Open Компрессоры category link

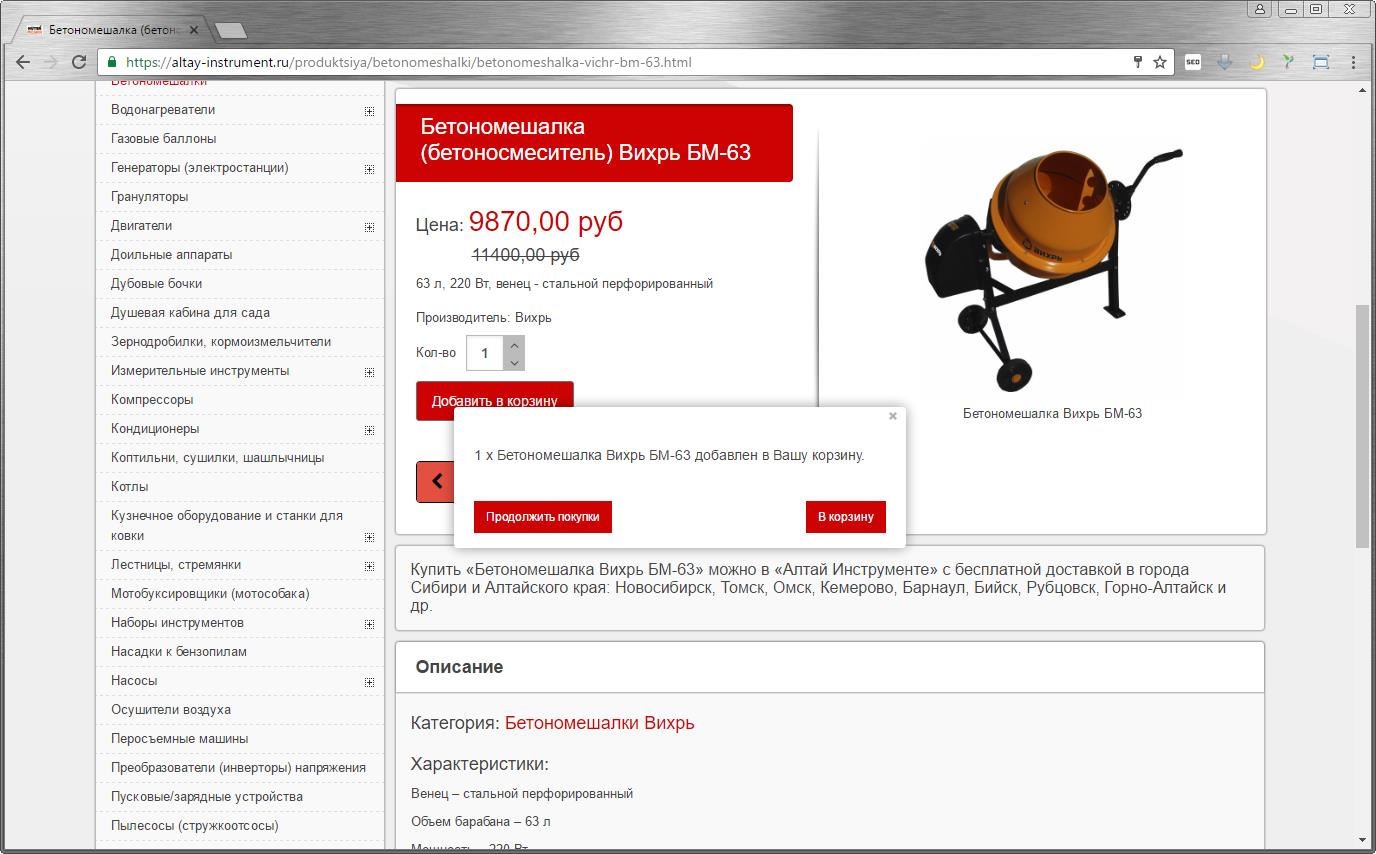(x=152, y=400)
